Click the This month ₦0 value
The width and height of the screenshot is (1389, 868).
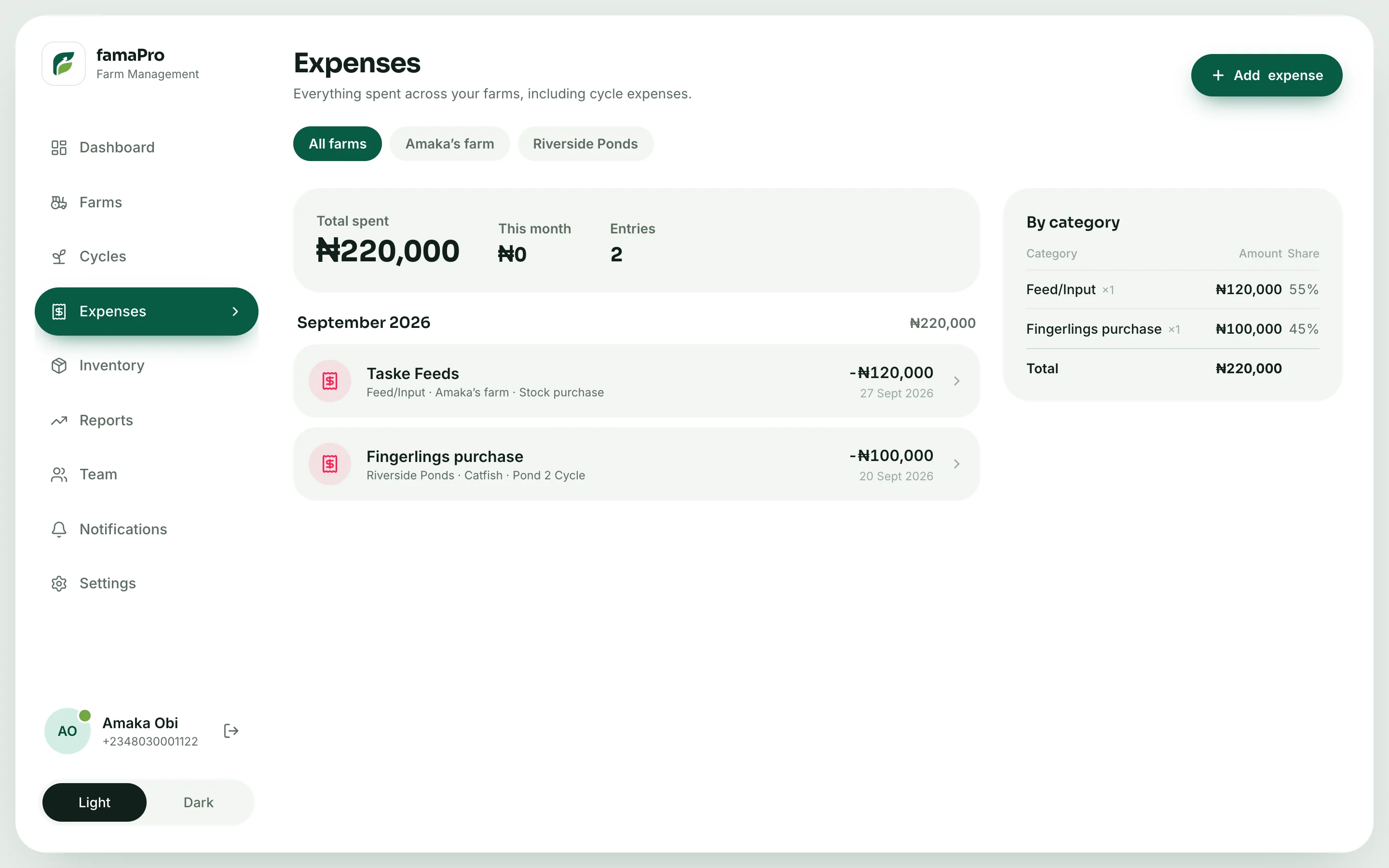tap(512, 254)
